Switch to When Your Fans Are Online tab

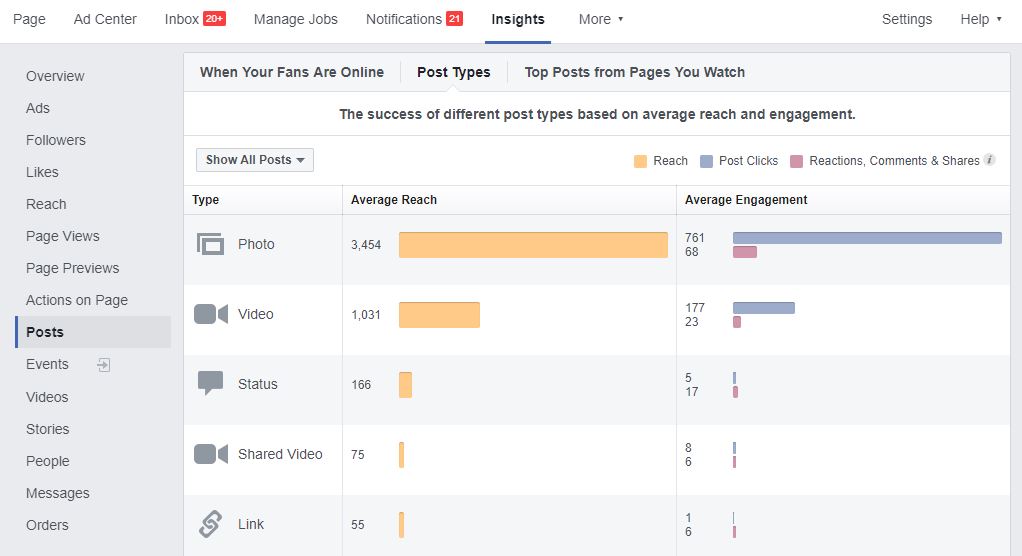(292, 72)
